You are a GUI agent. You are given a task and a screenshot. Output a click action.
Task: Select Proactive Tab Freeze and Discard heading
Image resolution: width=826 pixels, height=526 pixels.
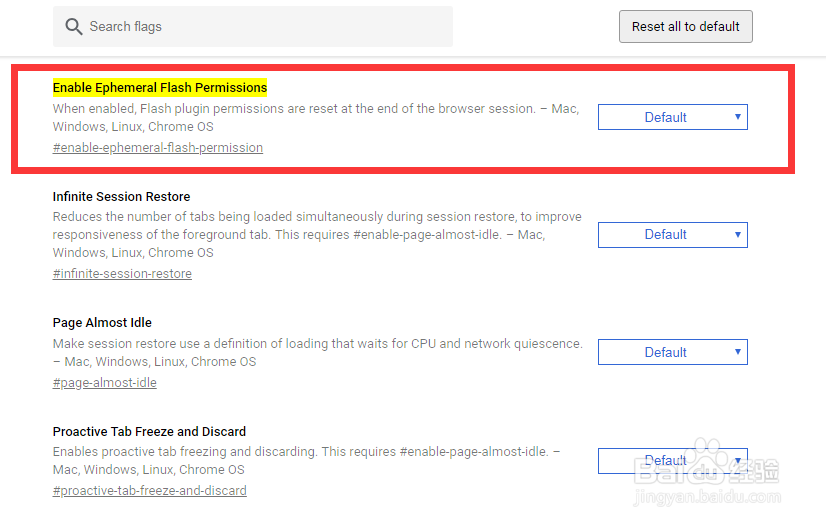point(149,431)
